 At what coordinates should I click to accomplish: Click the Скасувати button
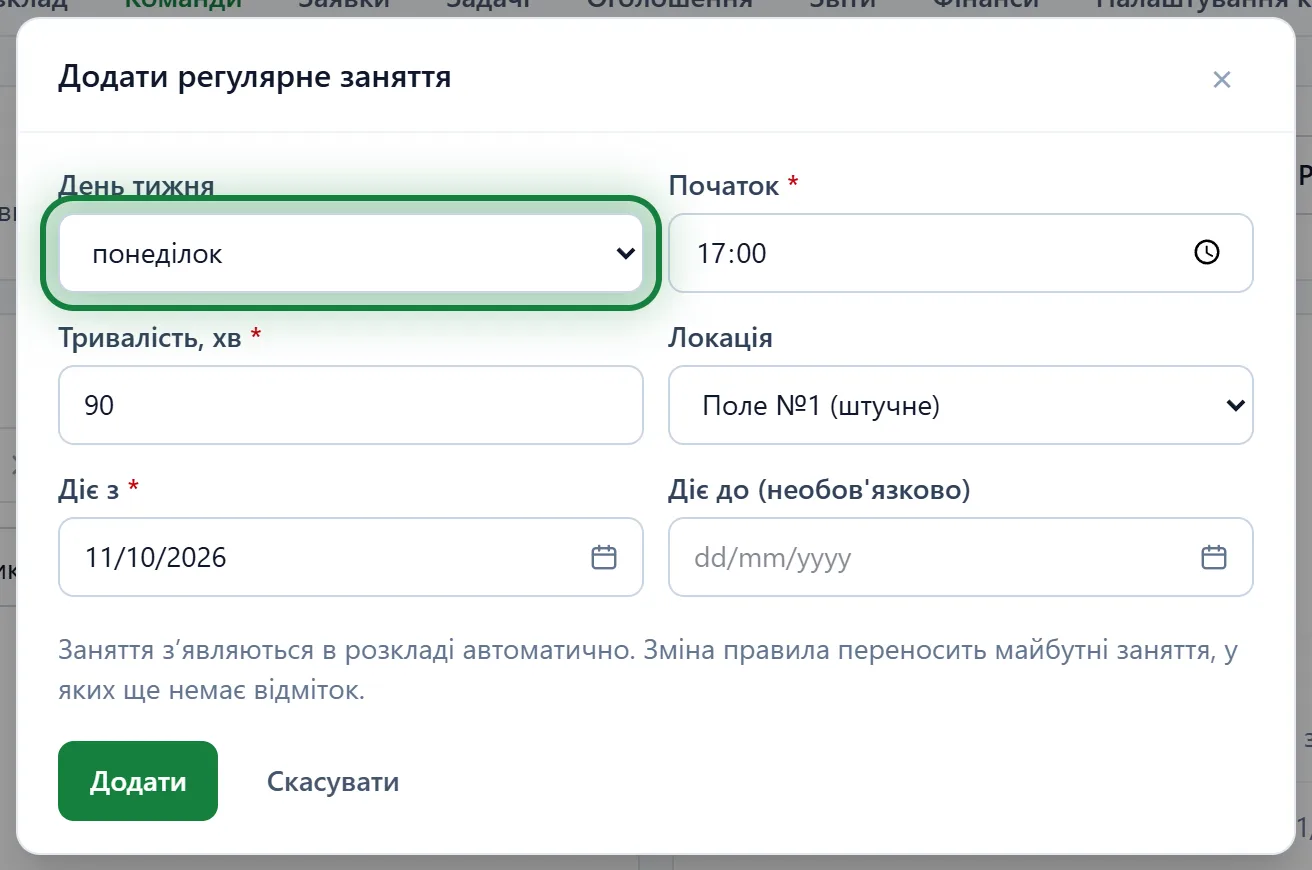coord(333,781)
